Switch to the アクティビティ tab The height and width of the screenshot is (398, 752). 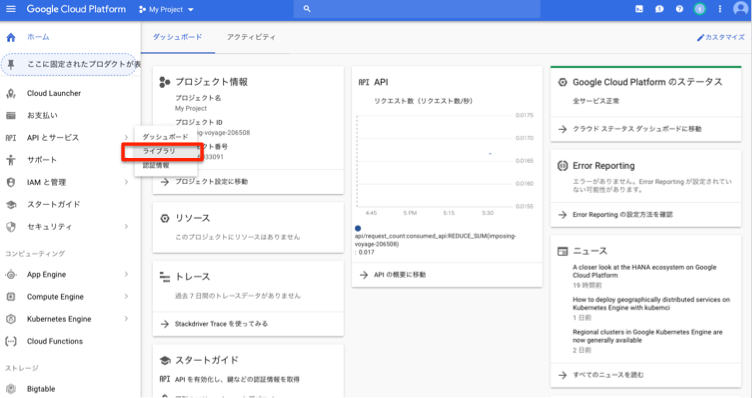(251, 37)
